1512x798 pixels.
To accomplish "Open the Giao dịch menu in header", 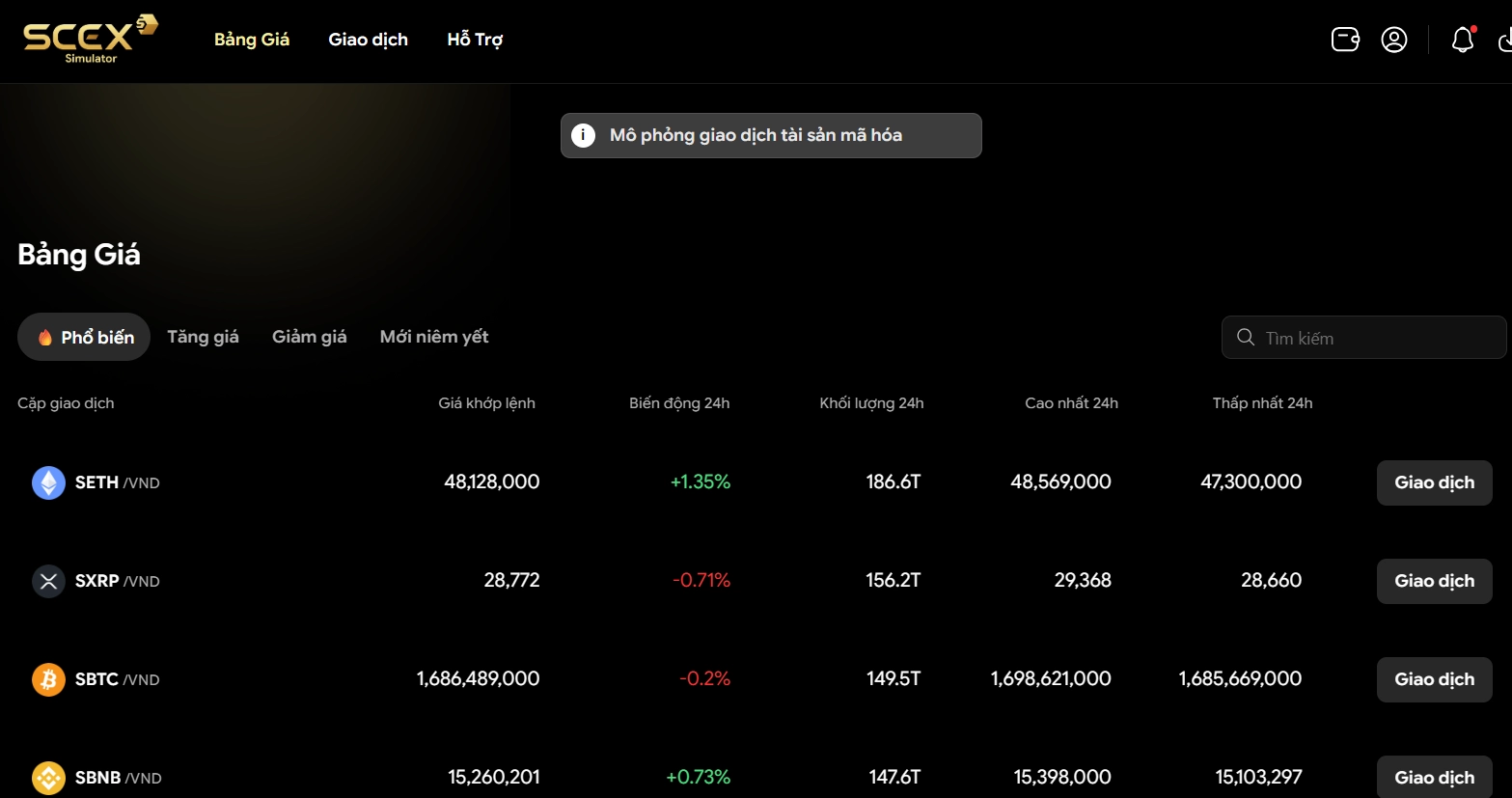I will [368, 40].
